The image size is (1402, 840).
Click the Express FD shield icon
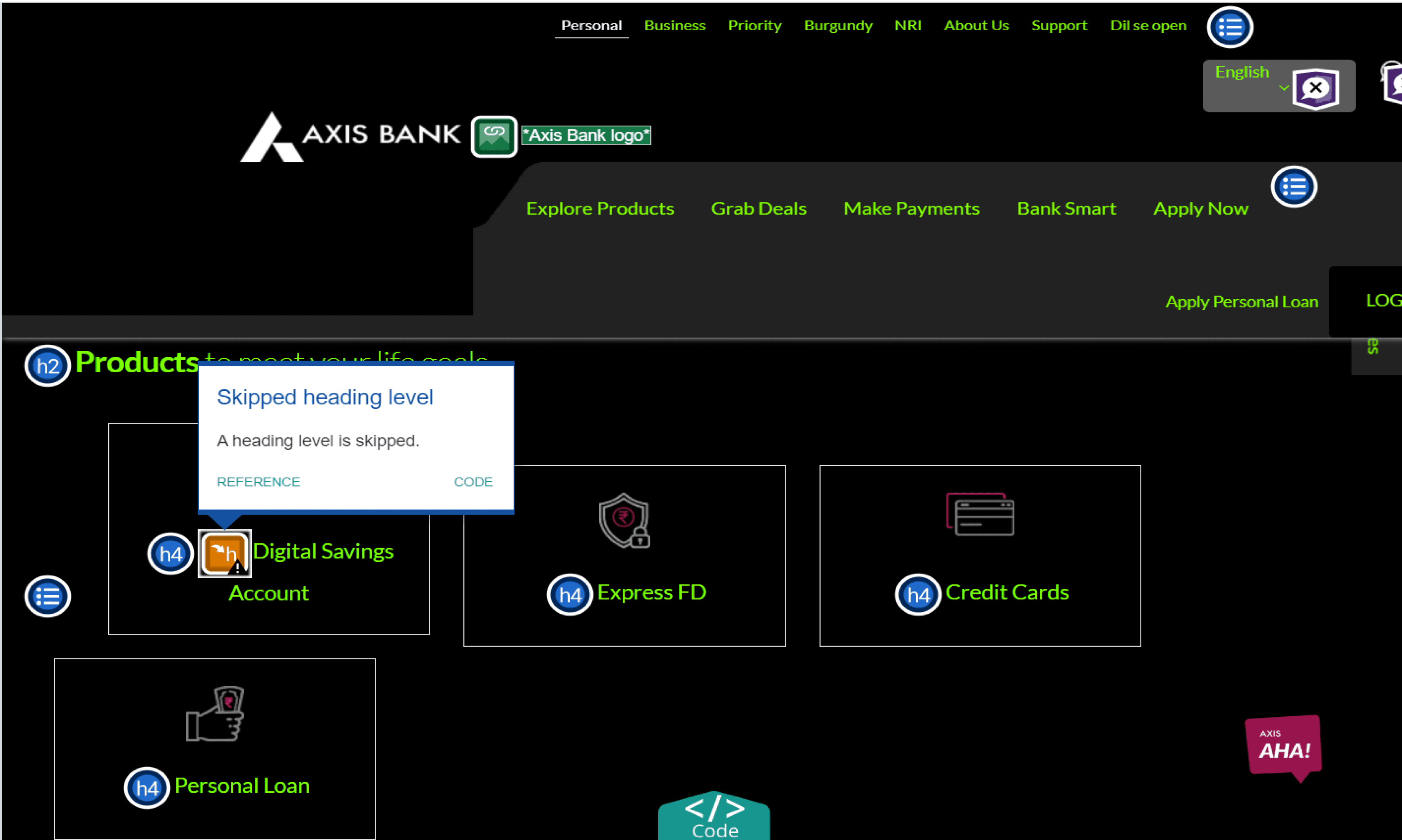624,521
